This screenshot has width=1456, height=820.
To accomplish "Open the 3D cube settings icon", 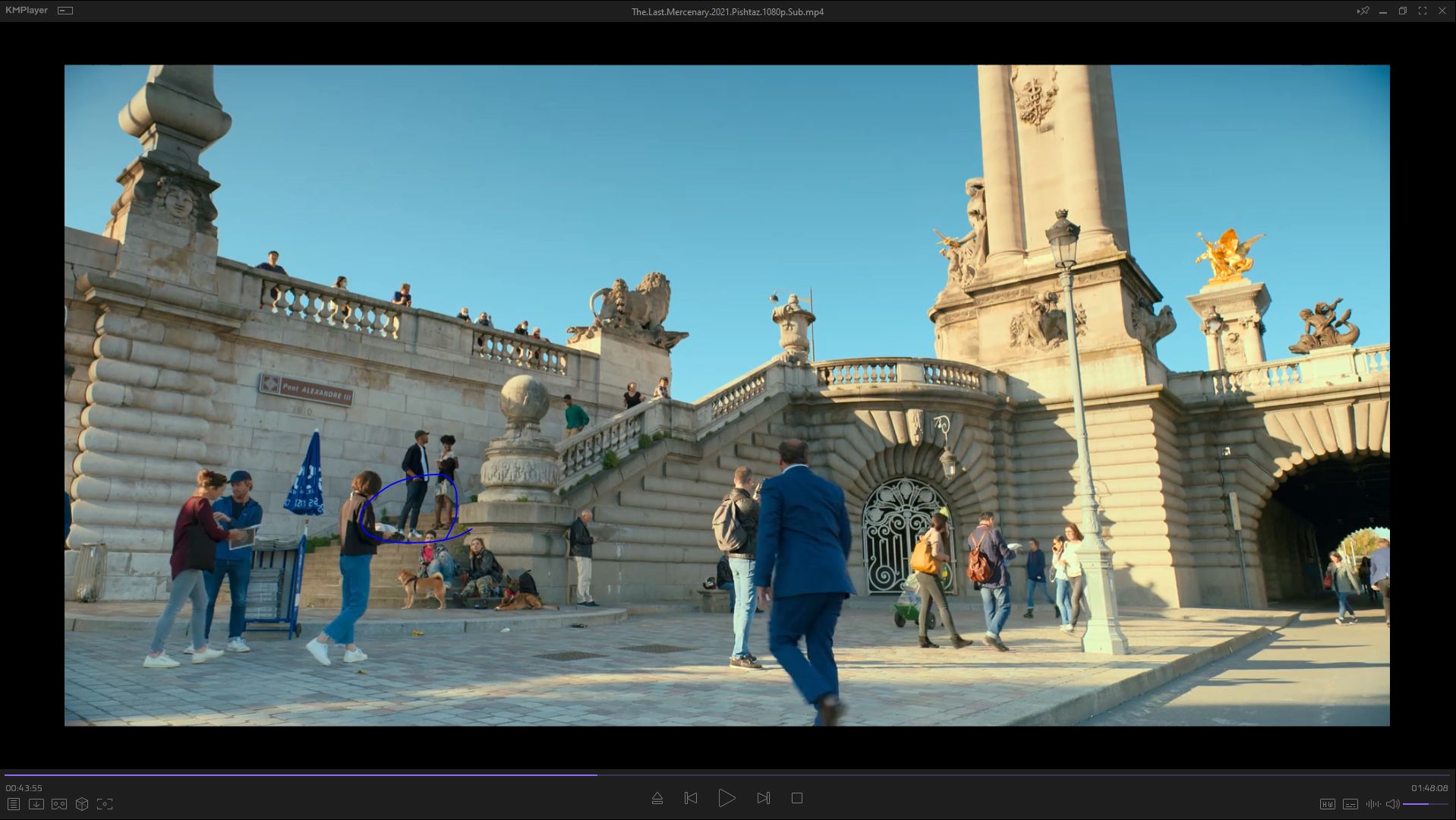I will pos(82,804).
